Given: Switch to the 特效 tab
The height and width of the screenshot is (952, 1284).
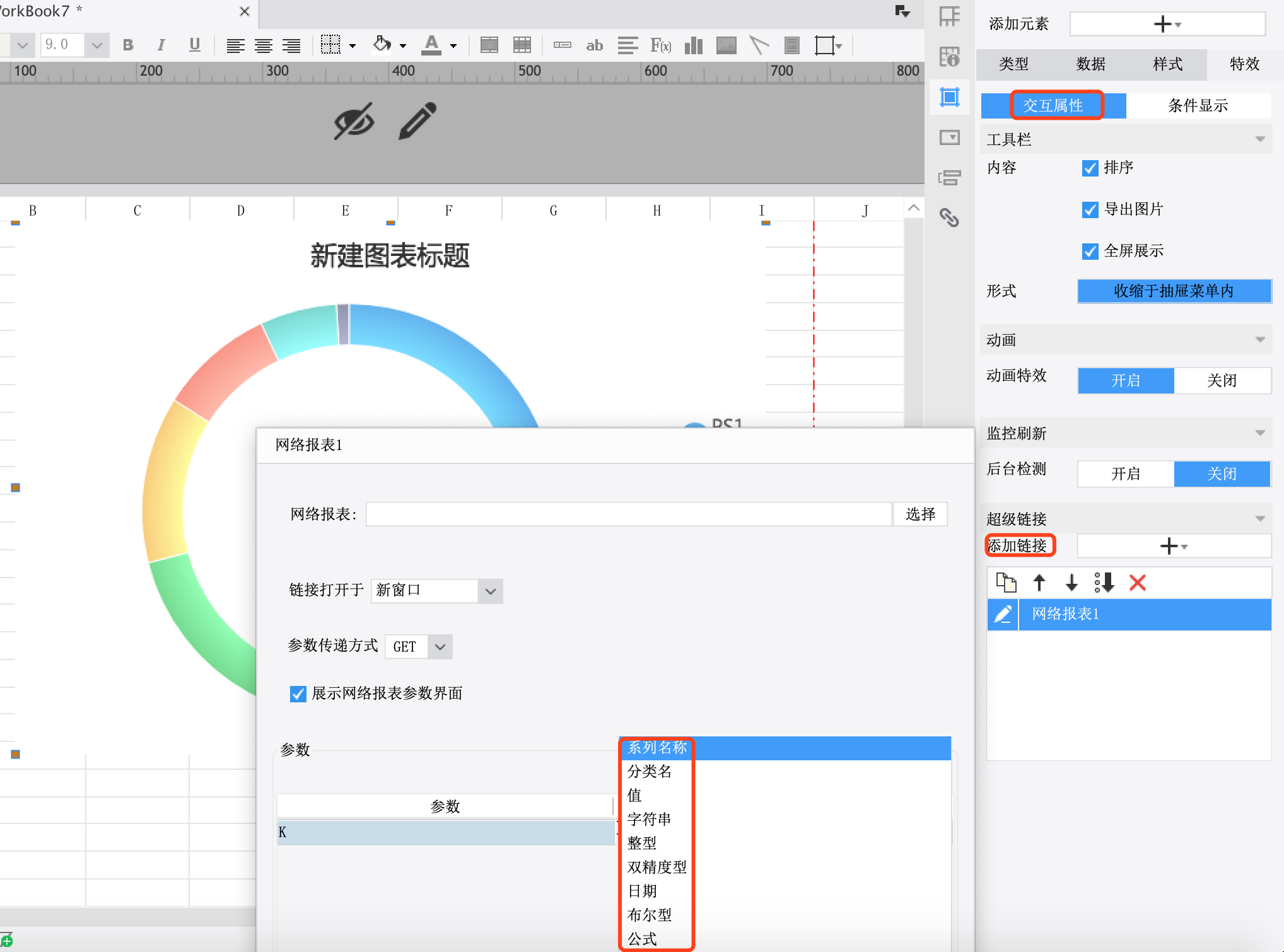Looking at the screenshot, I should coord(1245,64).
